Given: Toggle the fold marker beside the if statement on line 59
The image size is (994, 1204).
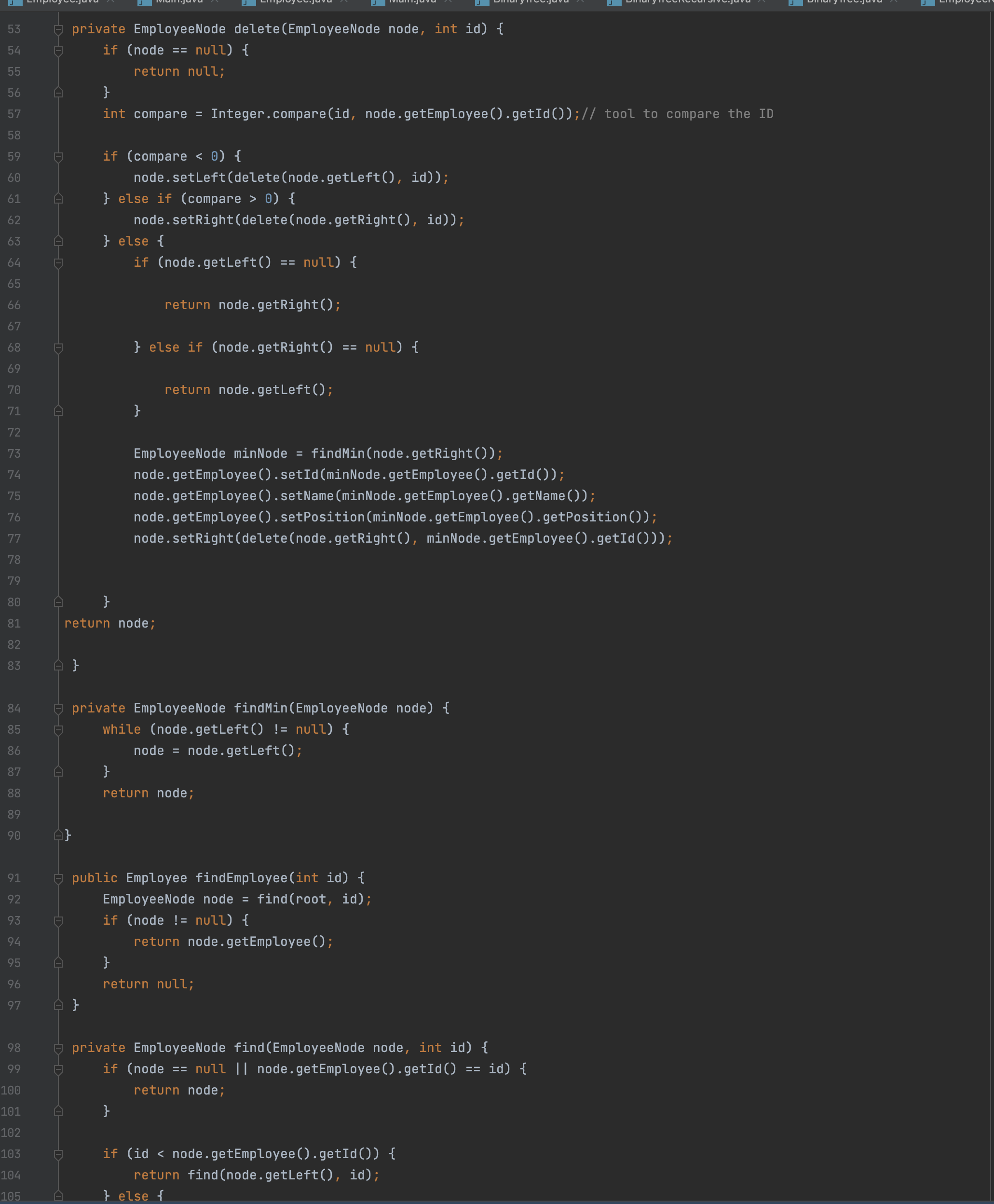Looking at the screenshot, I should pyautogui.click(x=58, y=156).
